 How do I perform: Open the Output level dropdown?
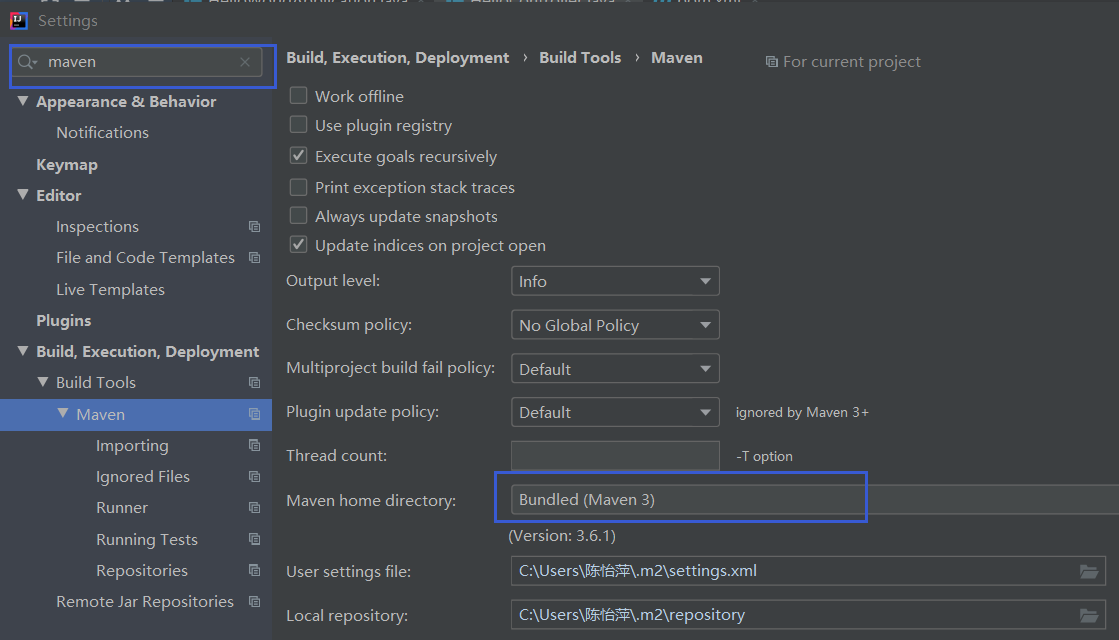click(x=615, y=281)
